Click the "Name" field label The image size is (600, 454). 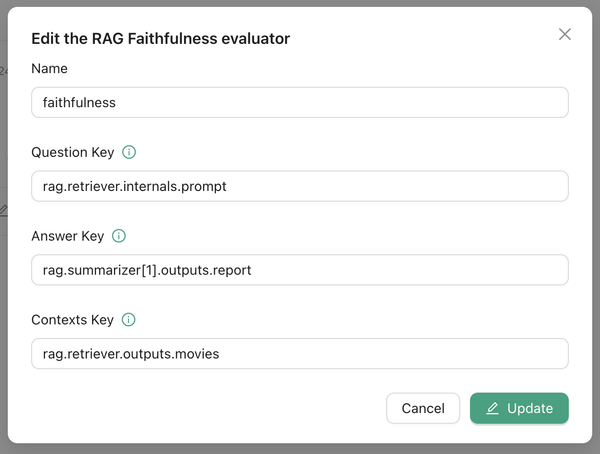tap(50, 69)
